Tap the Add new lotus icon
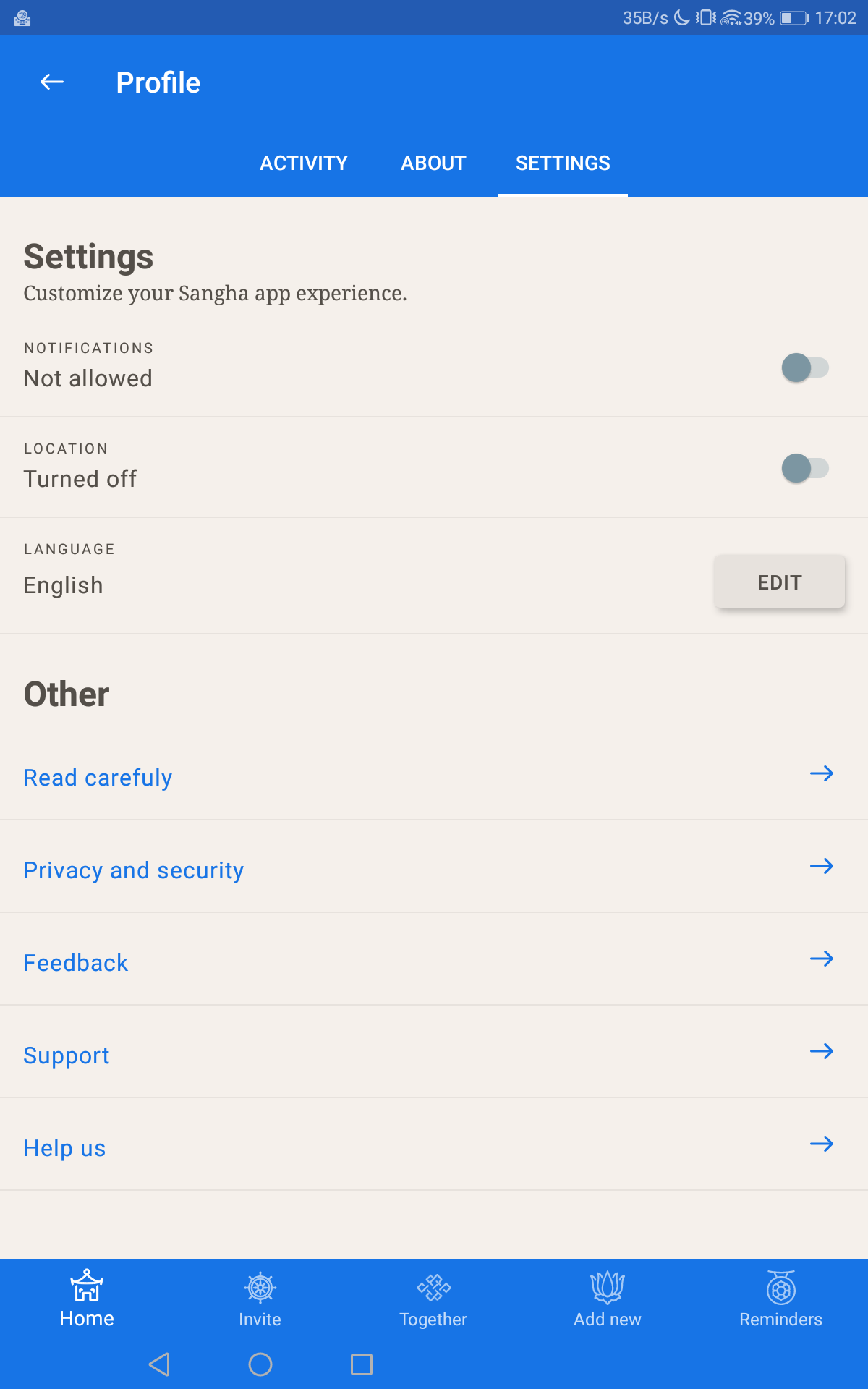Image resolution: width=868 pixels, height=1389 pixels. (x=608, y=1288)
